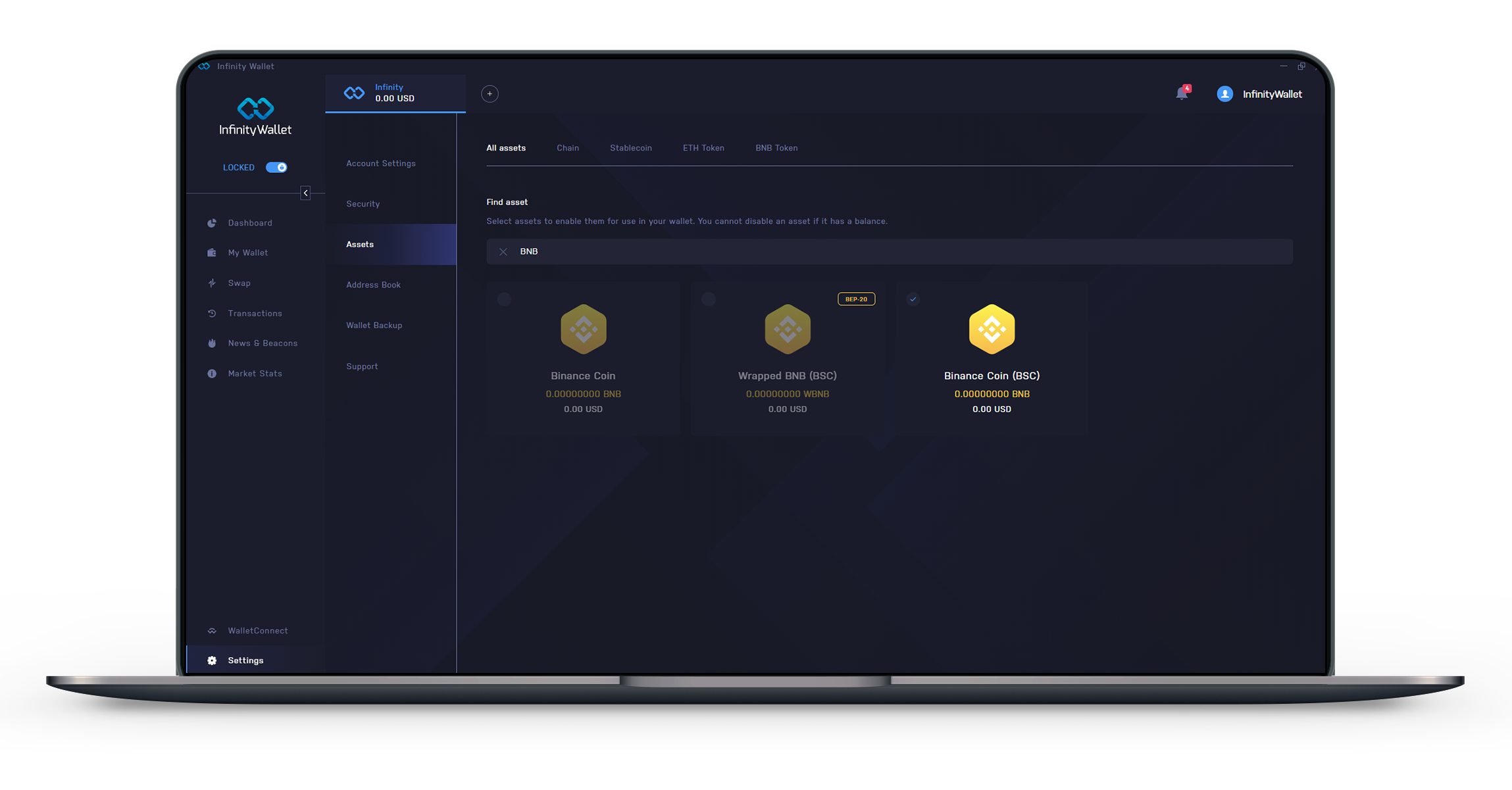
Task: Click the sidebar collapse arrow expander
Action: 306,193
